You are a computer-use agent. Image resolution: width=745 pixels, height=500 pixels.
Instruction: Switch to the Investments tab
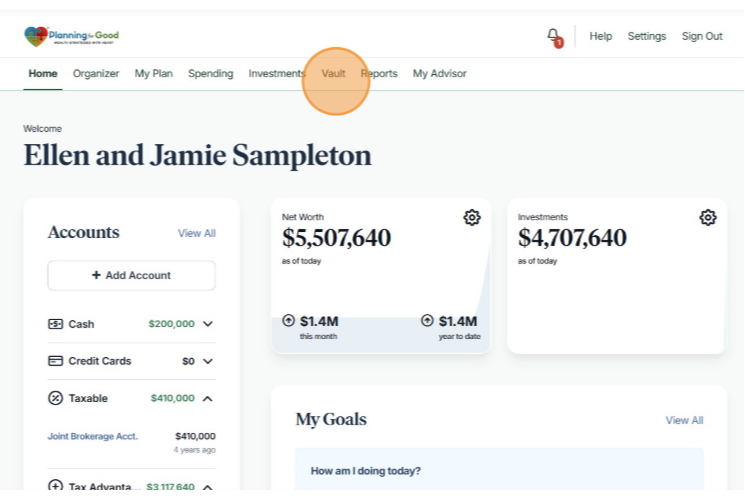277,74
